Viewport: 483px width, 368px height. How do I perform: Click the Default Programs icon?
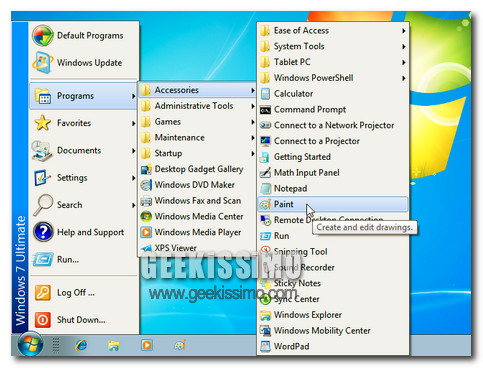click(x=43, y=35)
